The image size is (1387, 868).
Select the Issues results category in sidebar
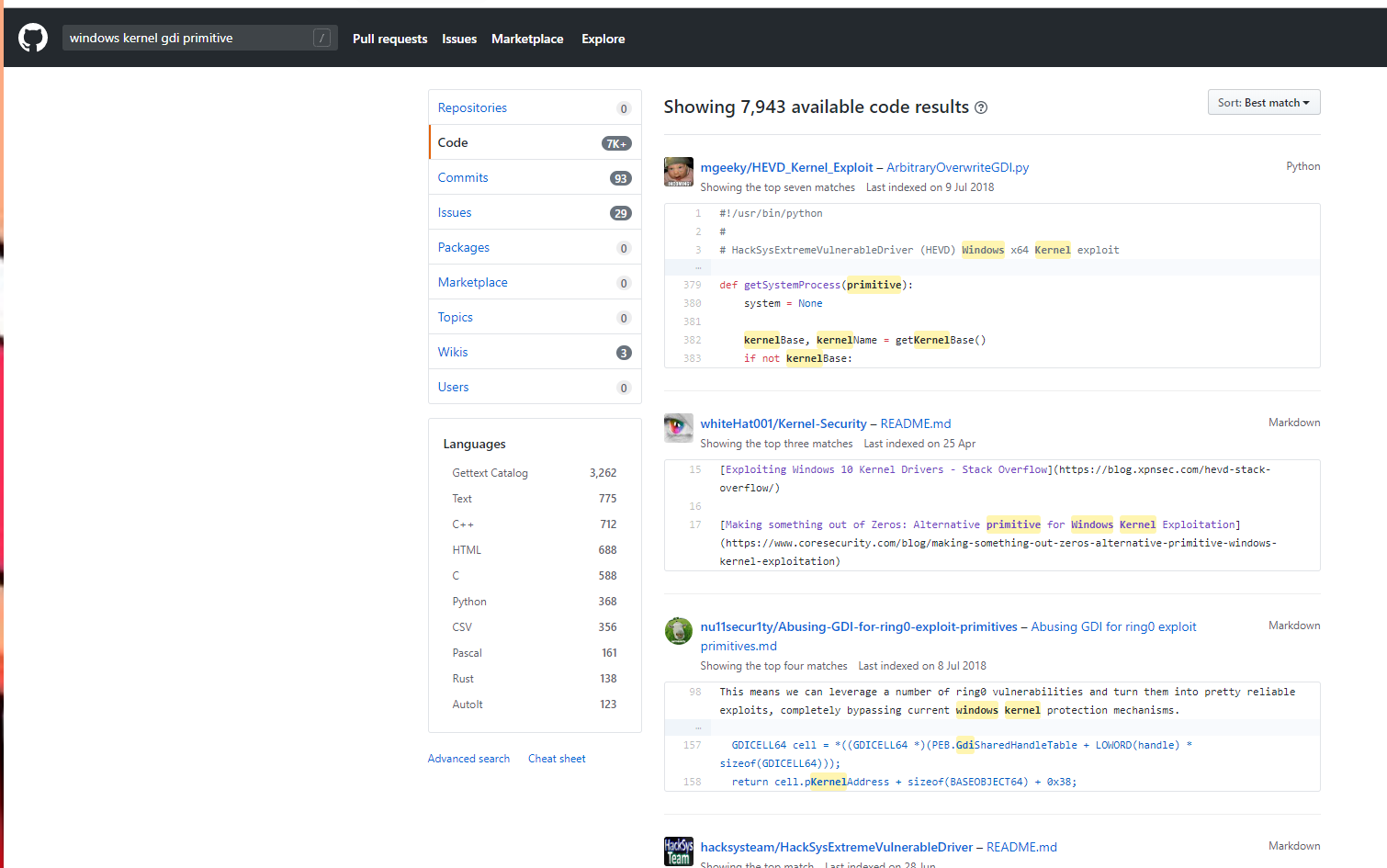pyautogui.click(x=455, y=212)
